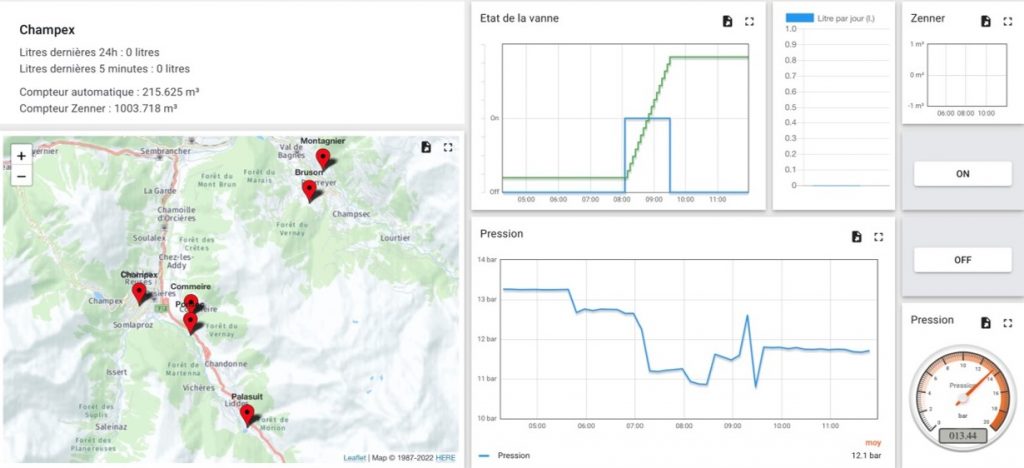Zoom out on the map
Screen dimensions: 1024x468
coord(22,176)
